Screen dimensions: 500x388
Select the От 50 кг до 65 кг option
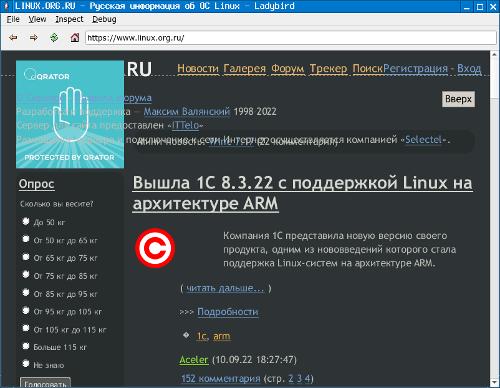[x=26, y=239]
